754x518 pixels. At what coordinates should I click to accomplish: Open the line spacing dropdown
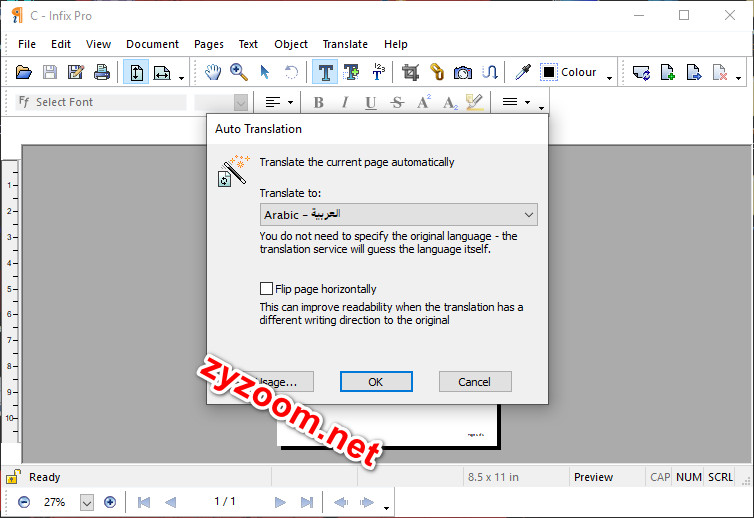coord(527,102)
